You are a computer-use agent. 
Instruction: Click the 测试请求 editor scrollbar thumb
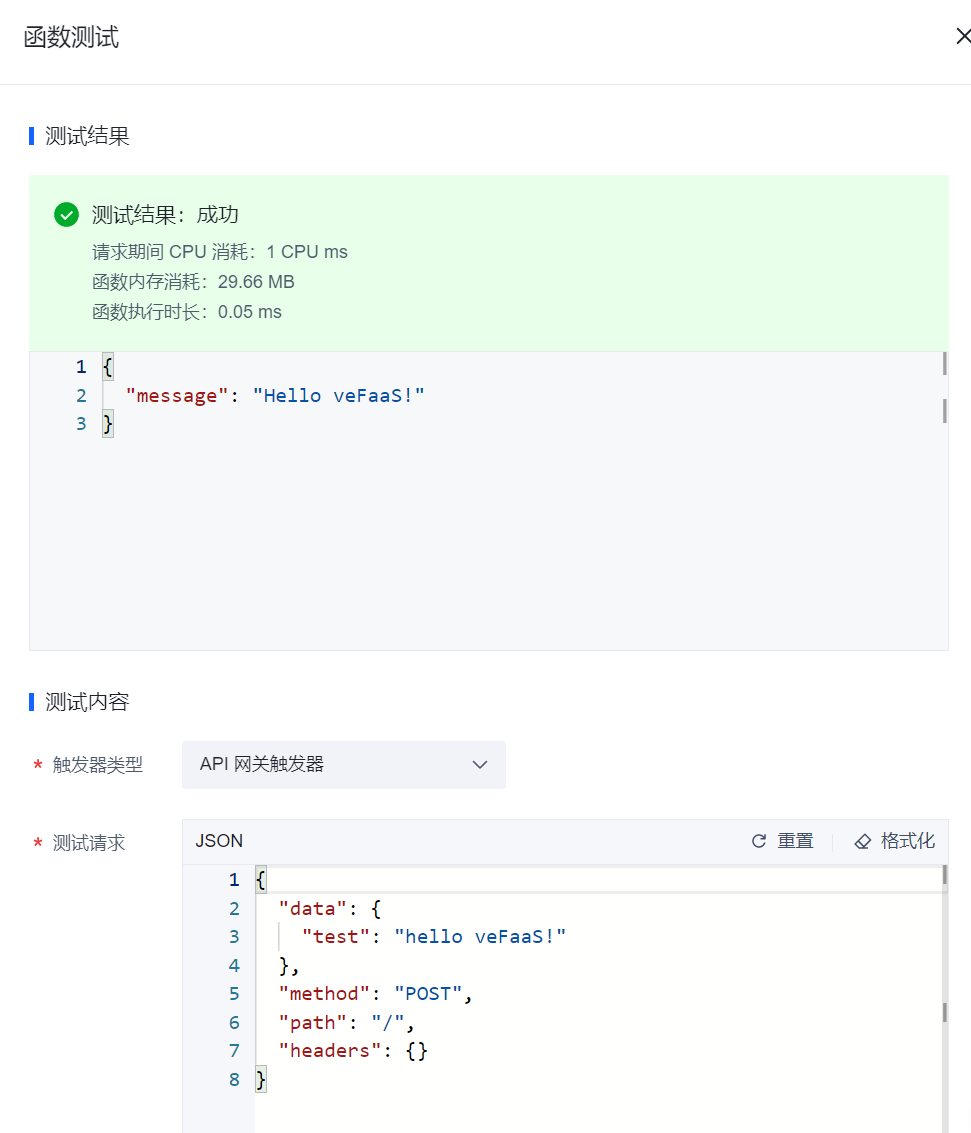coord(944,1012)
